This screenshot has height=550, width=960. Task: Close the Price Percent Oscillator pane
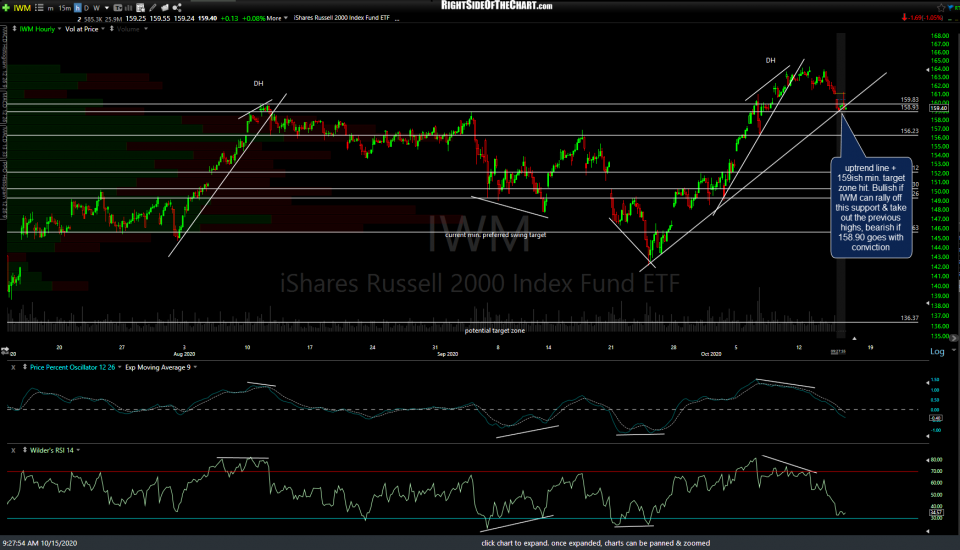pyautogui.click(x=13, y=367)
